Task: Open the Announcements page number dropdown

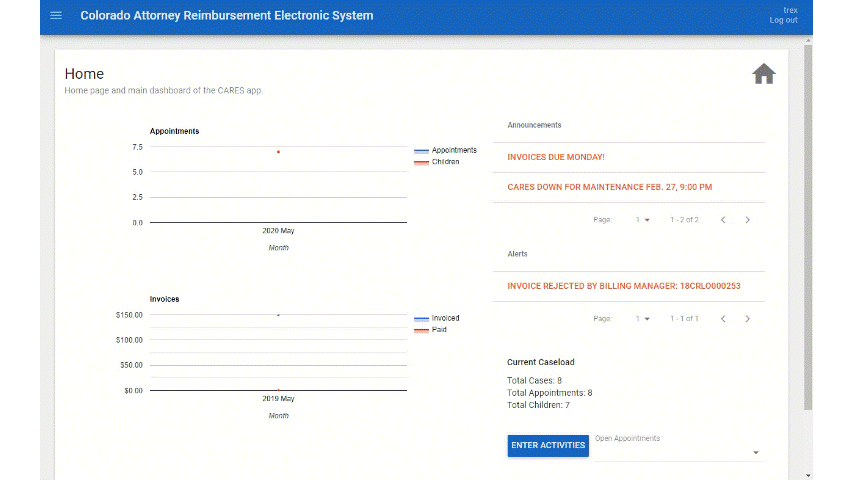Action: tap(642, 220)
